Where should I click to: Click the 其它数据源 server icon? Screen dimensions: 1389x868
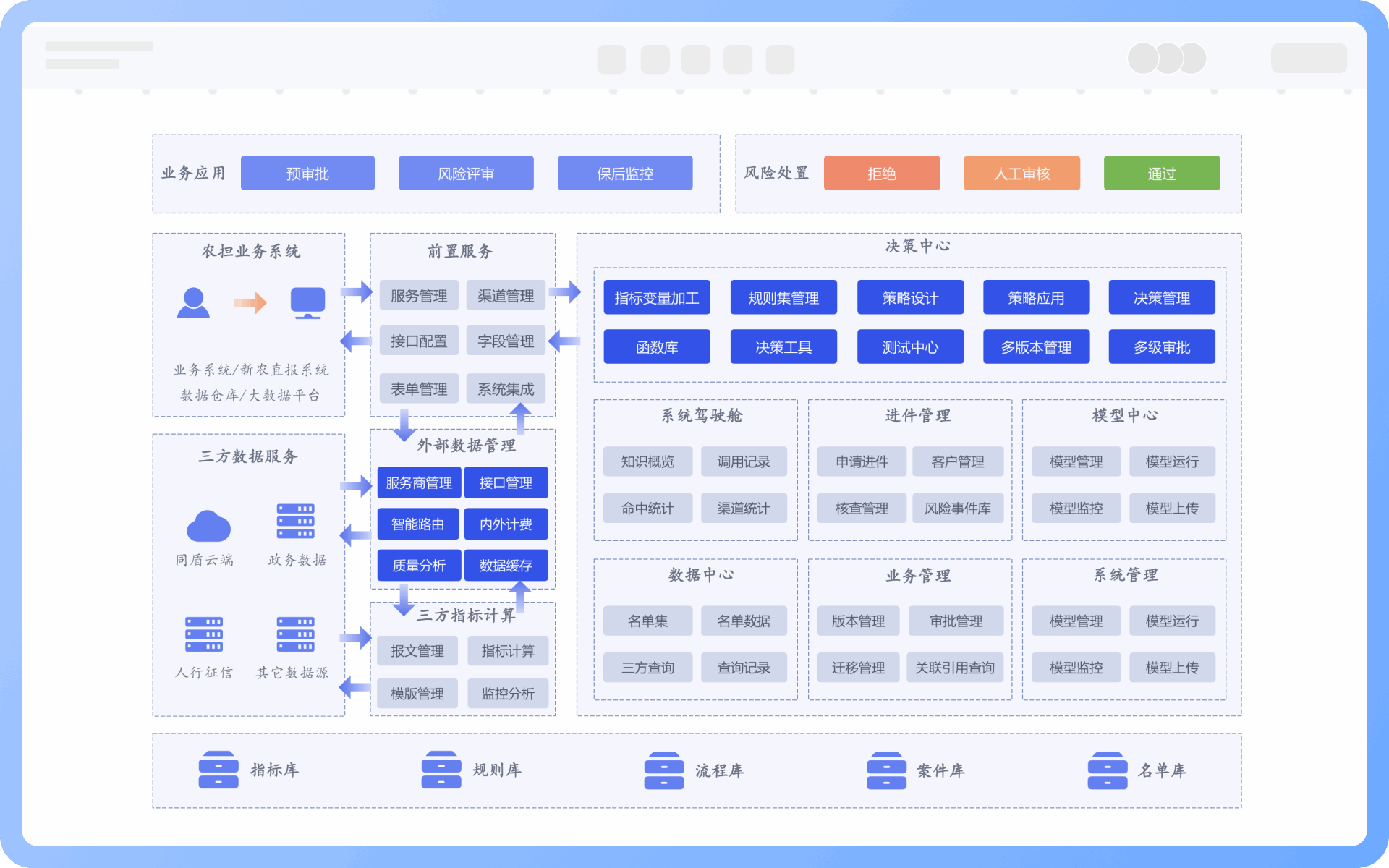tap(295, 634)
